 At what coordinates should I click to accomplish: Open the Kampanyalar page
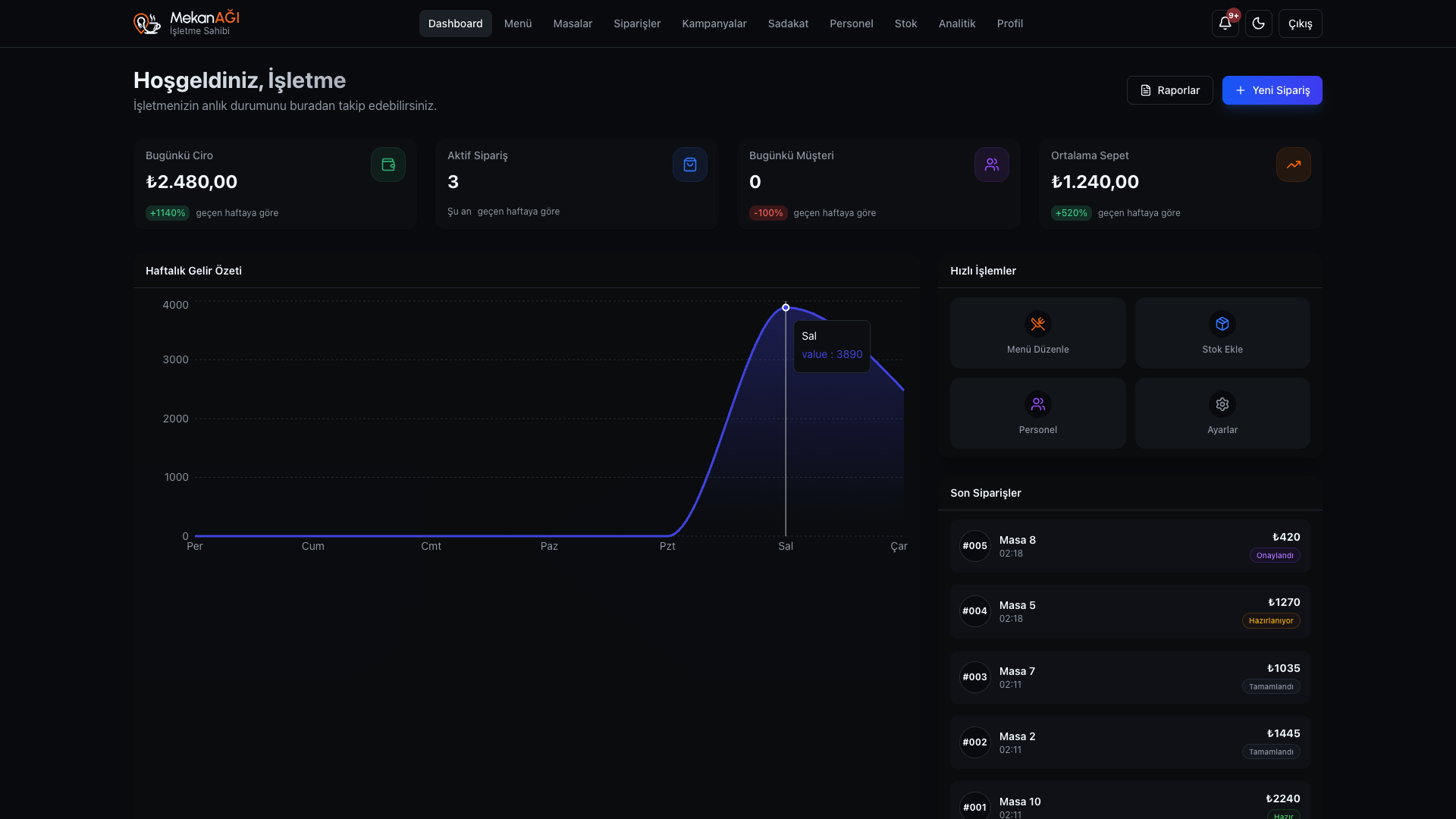pos(714,24)
